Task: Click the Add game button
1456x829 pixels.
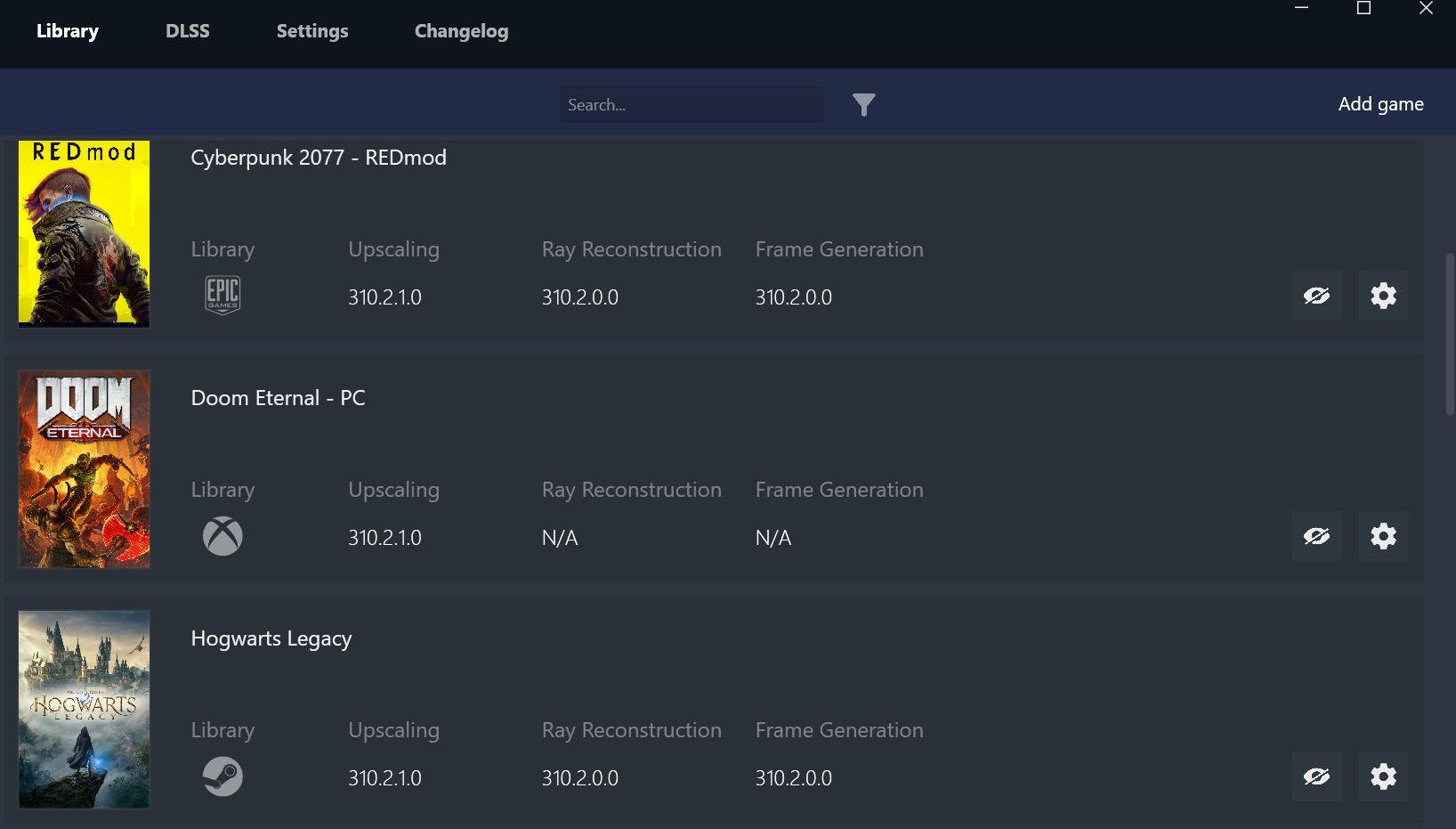Action: coord(1380,104)
